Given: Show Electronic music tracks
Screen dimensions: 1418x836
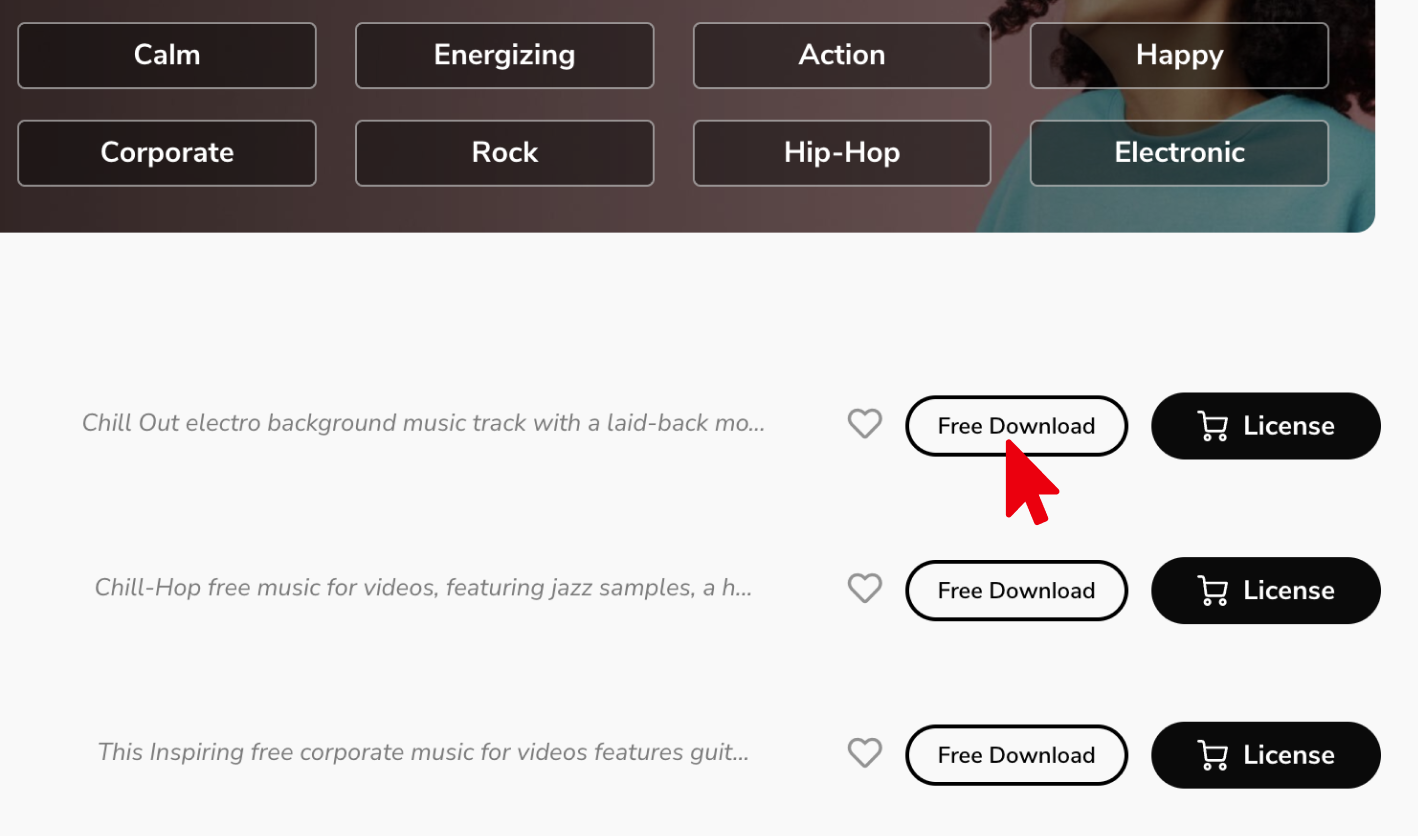Looking at the screenshot, I should [x=1179, y=153].
